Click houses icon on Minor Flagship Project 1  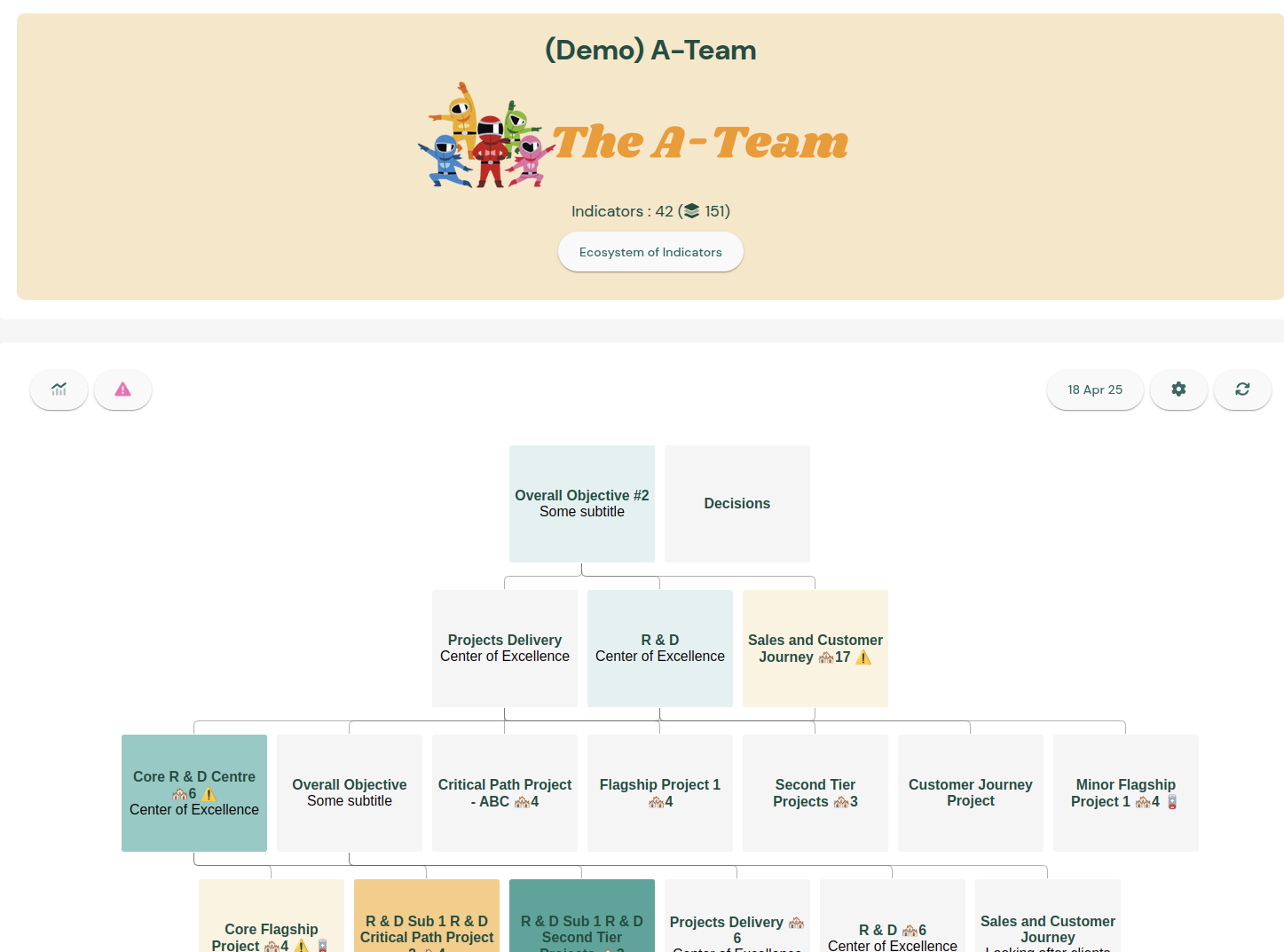1143,802
